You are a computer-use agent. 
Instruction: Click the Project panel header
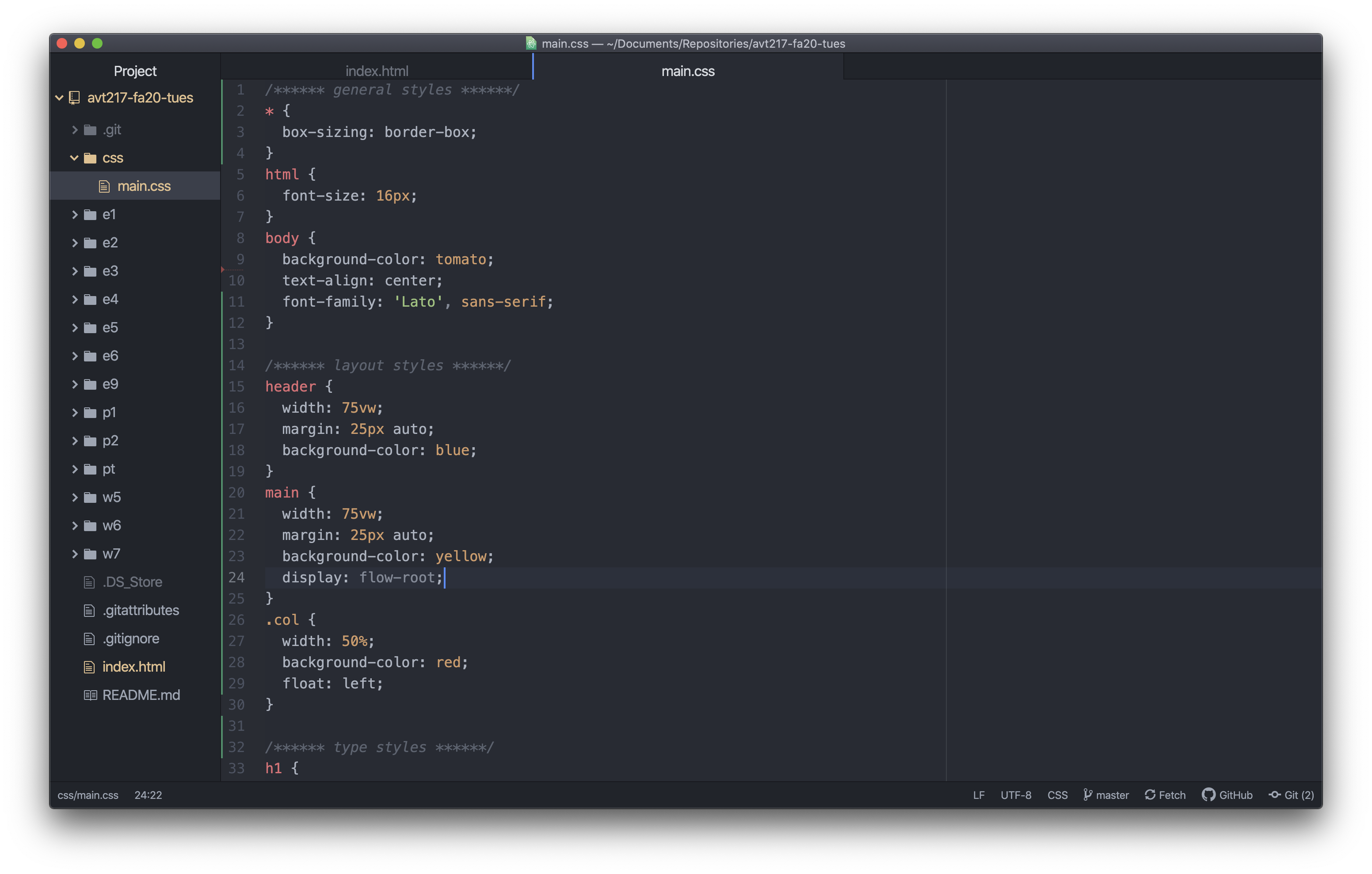coord(135,71)
